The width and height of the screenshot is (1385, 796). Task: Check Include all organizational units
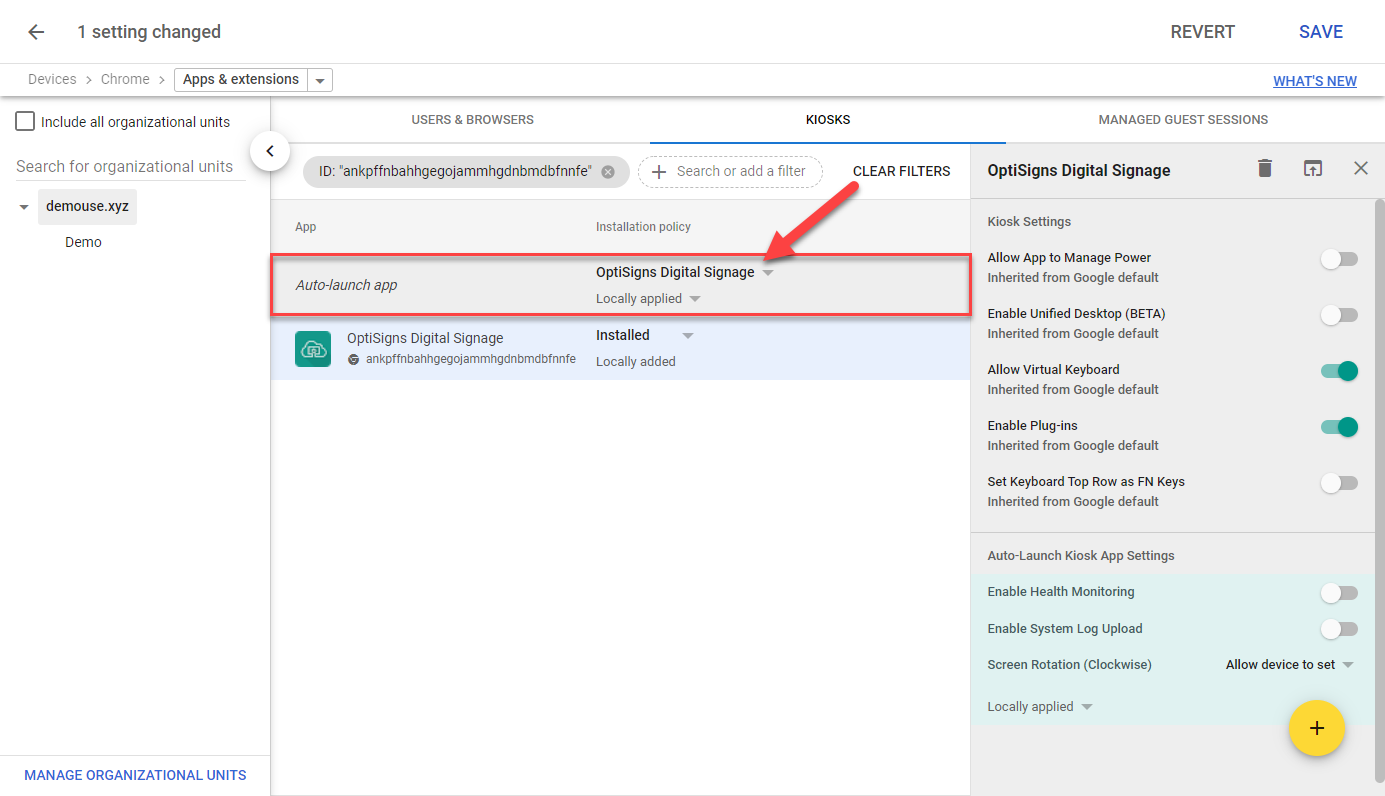click(x=25, y=122)
